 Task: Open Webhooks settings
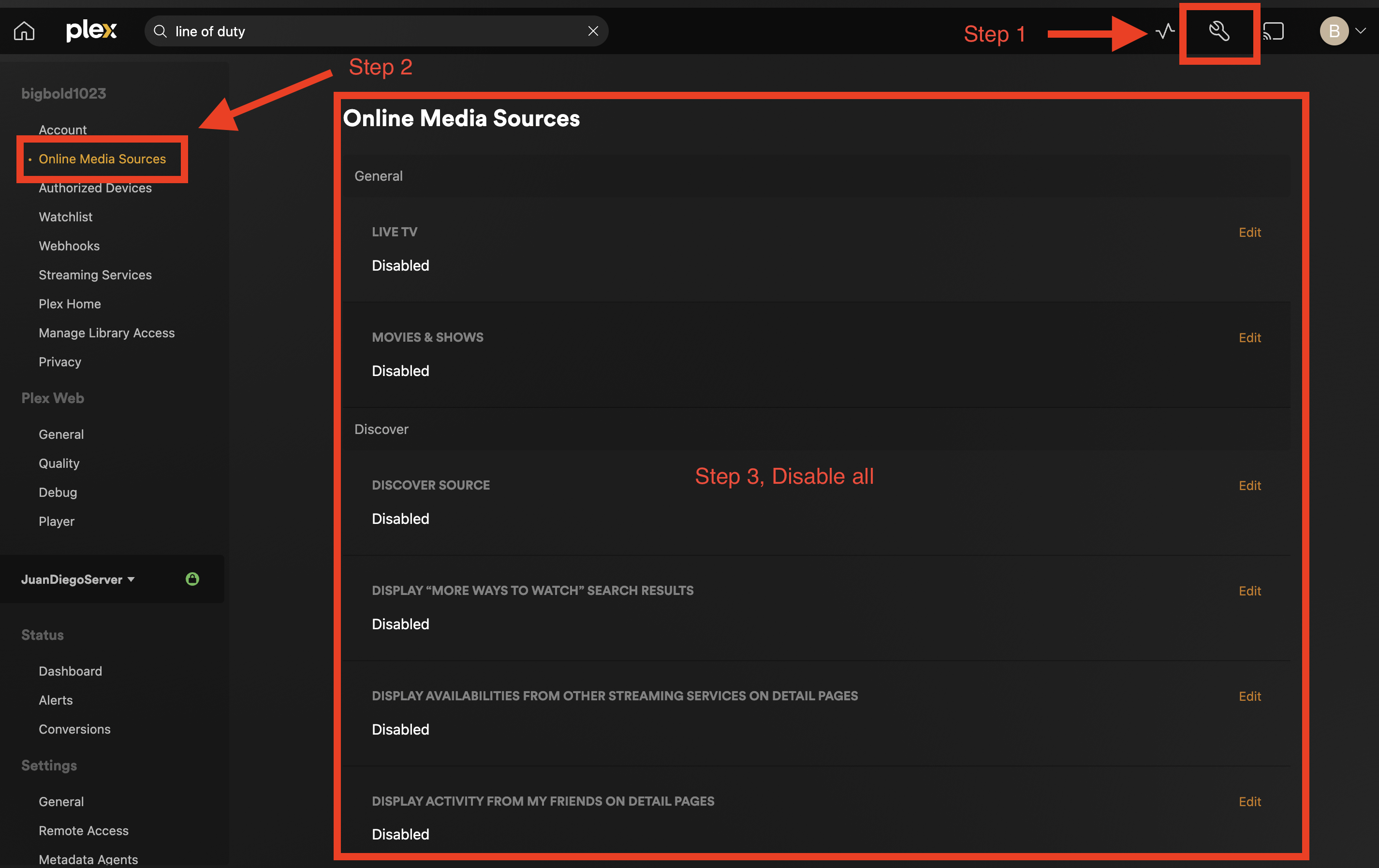pos(69,246)
